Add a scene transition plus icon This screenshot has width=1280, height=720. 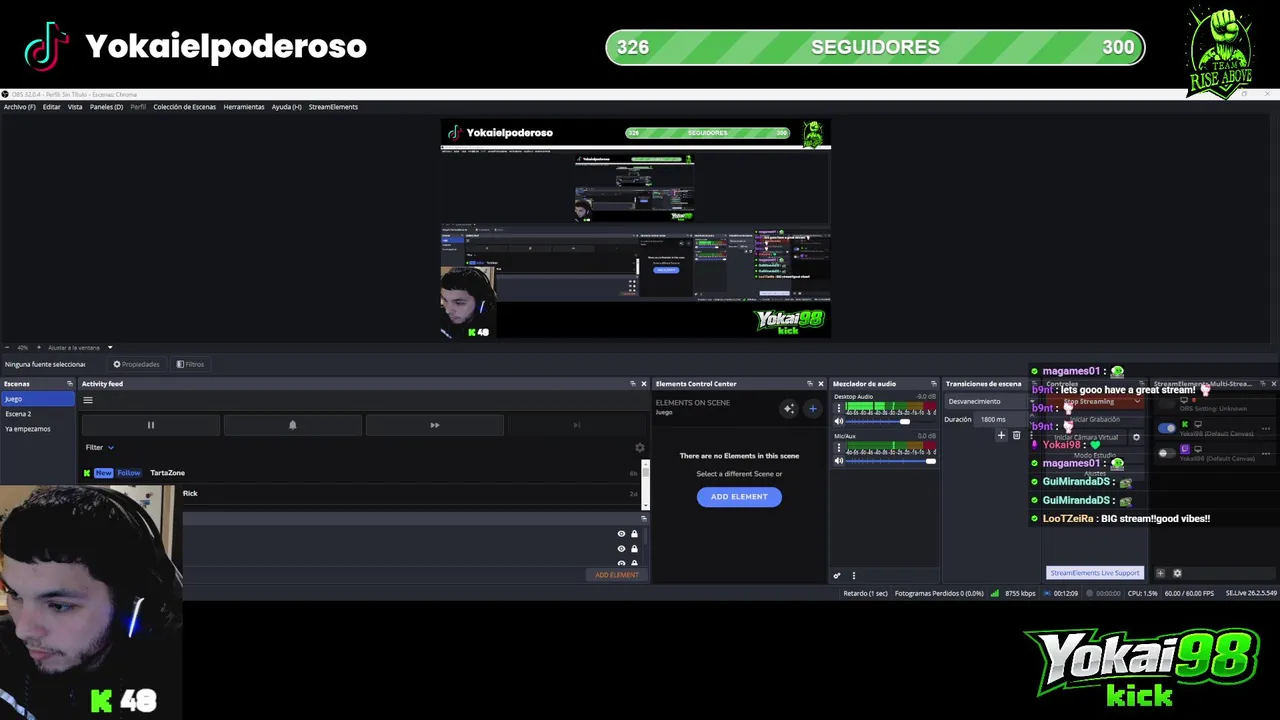pos(1001,435)
